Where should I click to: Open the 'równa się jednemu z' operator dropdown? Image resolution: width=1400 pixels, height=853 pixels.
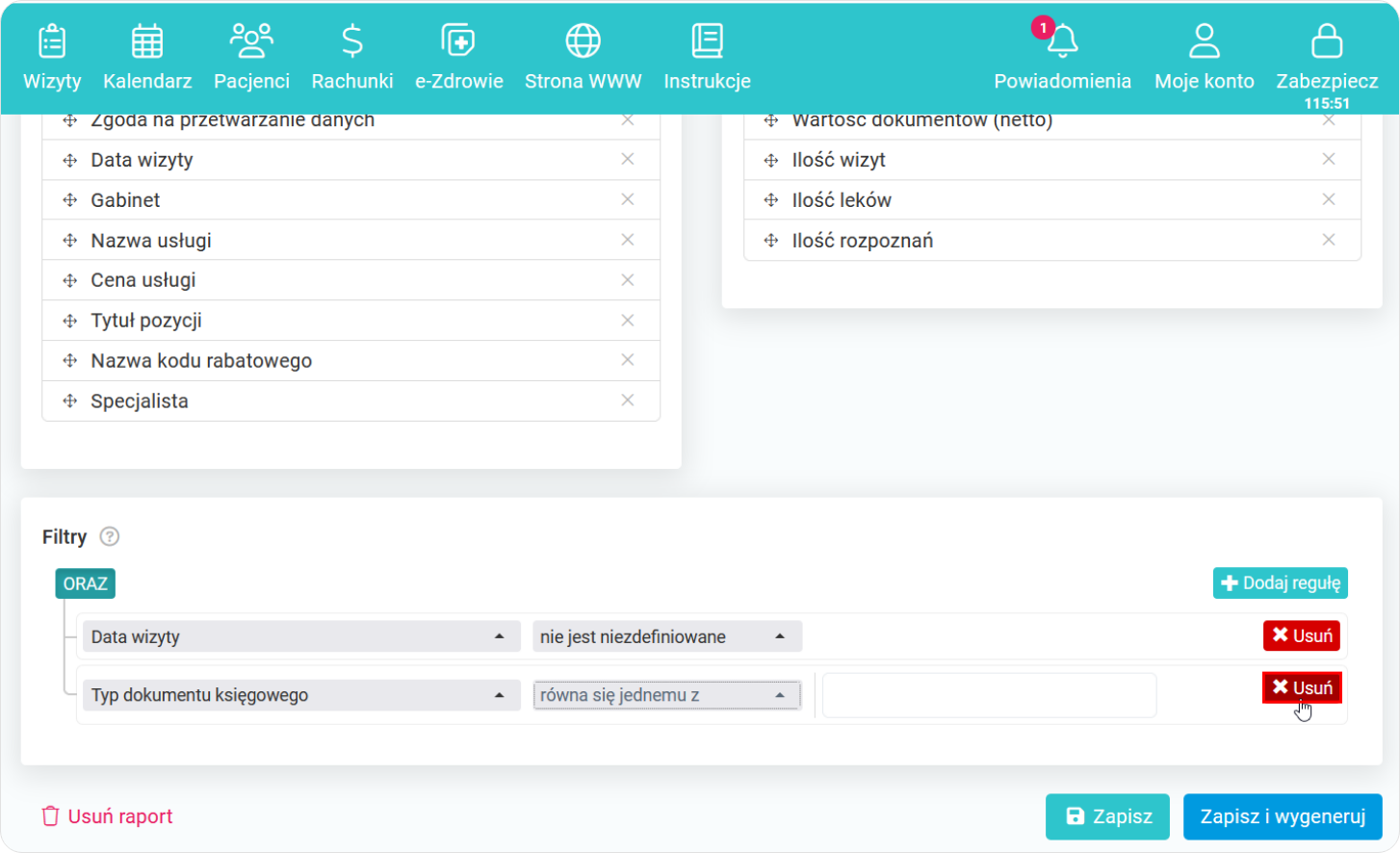click(x=667, y=695)
